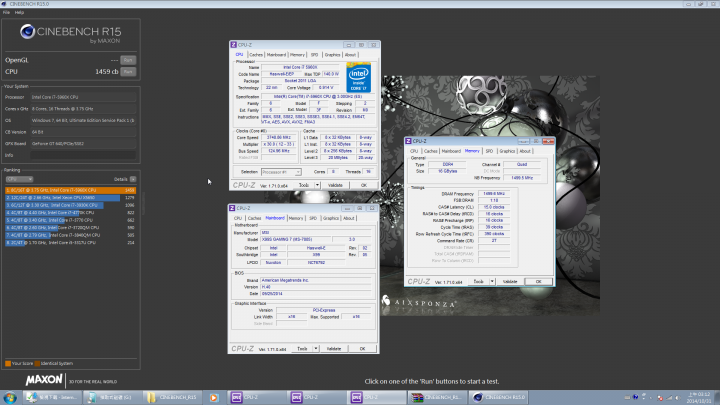Image resolution: width=720 pixels, height=405 pixels.
Task: Open the Help menu in Cinebench
Action: click(19, 12)
